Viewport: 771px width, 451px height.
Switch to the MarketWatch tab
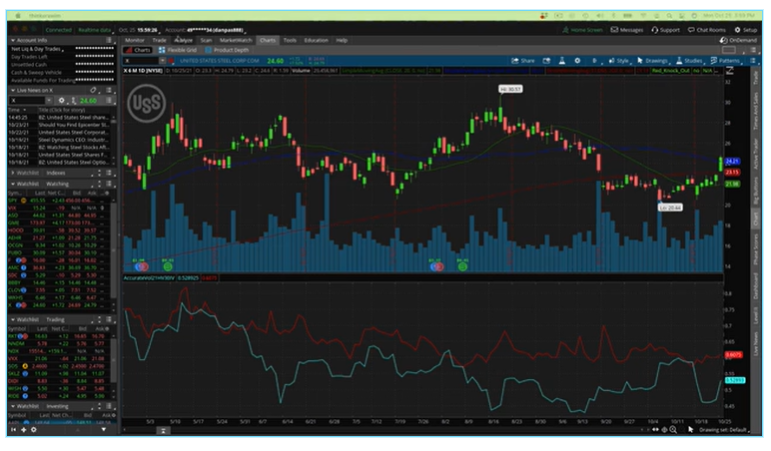click(x=236, y=40)
